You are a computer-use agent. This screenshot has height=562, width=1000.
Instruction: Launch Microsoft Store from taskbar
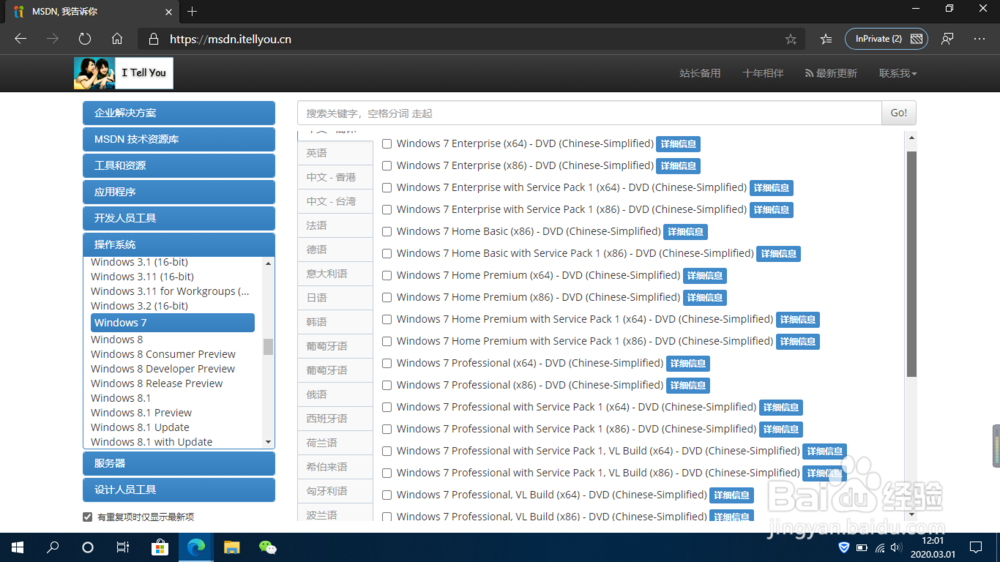click(x=159, y=547)
